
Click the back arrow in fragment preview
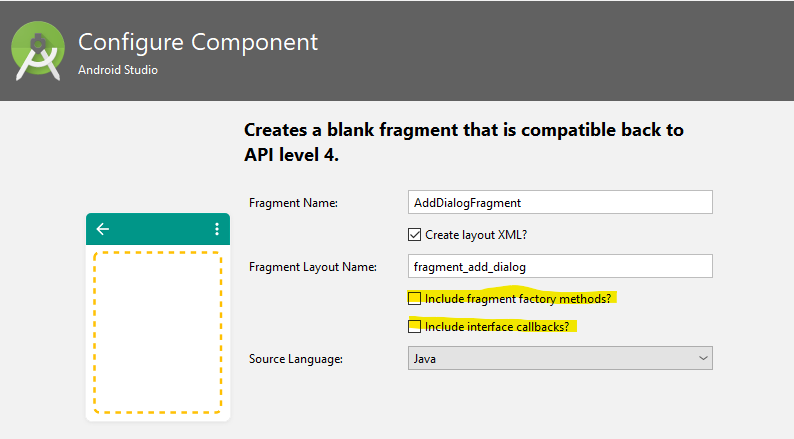coord(103,229)
